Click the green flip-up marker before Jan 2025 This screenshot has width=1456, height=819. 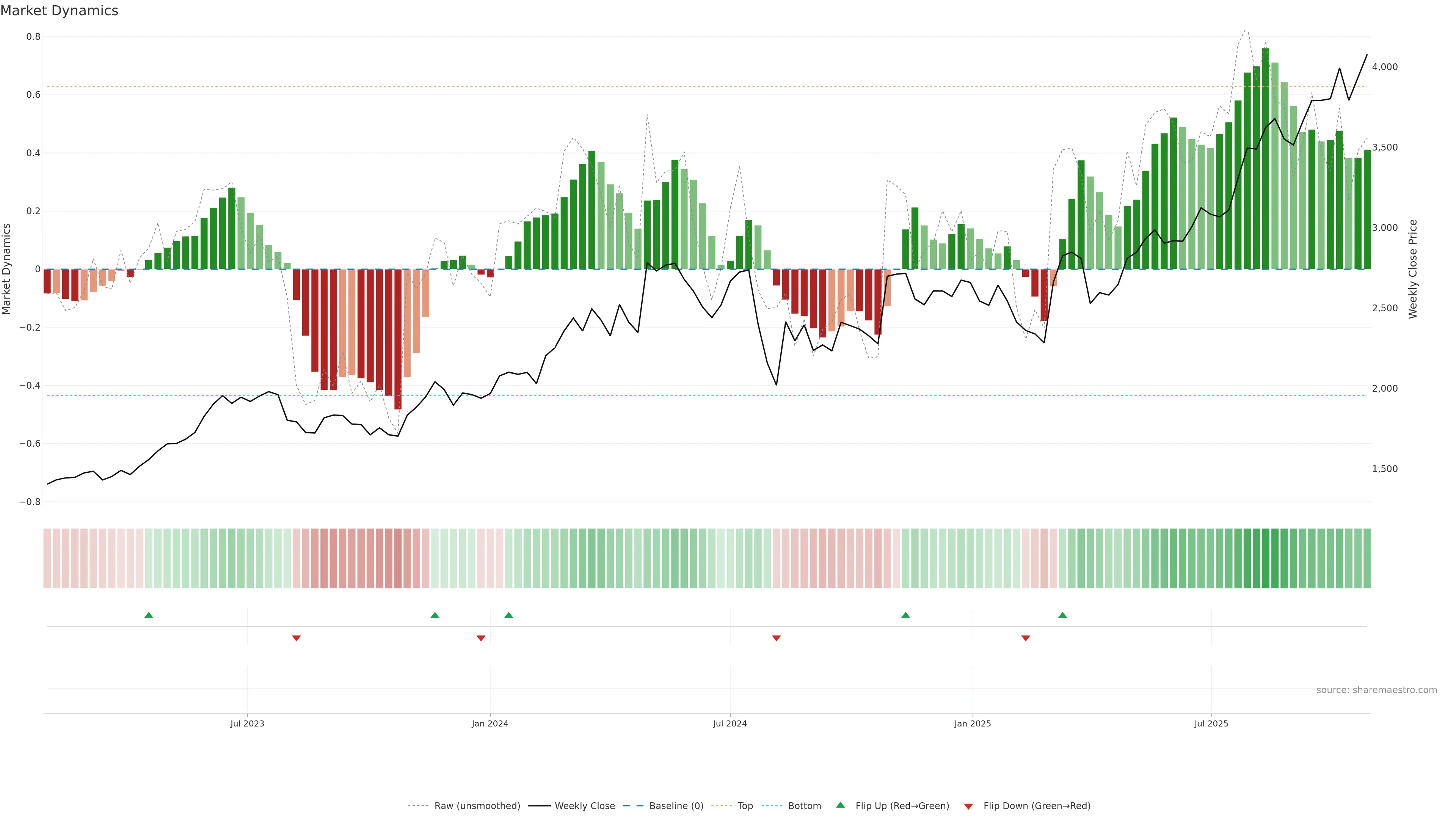tap(905, 615)
